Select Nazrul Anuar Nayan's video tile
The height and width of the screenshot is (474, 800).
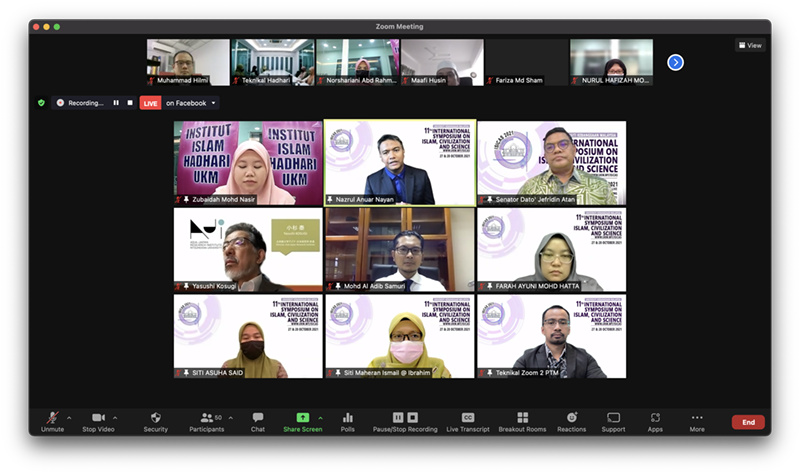[x=400, y=162]
